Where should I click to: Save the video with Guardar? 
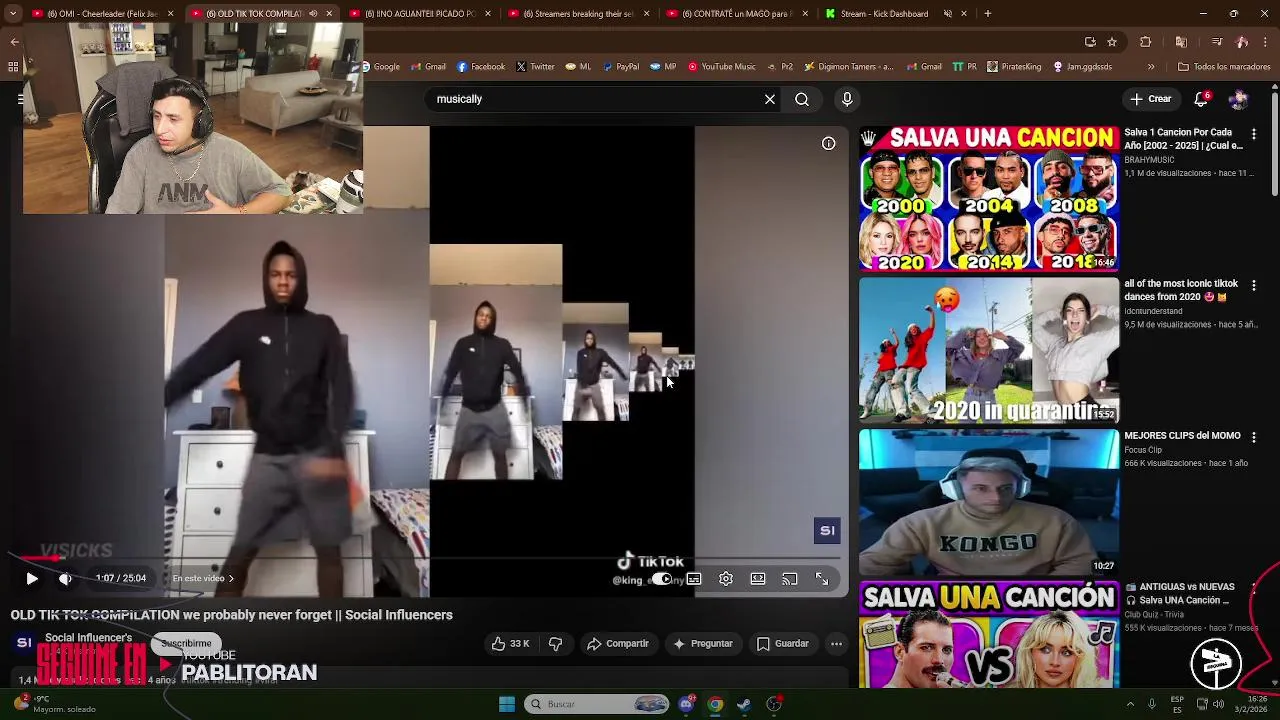coord(782,644)
